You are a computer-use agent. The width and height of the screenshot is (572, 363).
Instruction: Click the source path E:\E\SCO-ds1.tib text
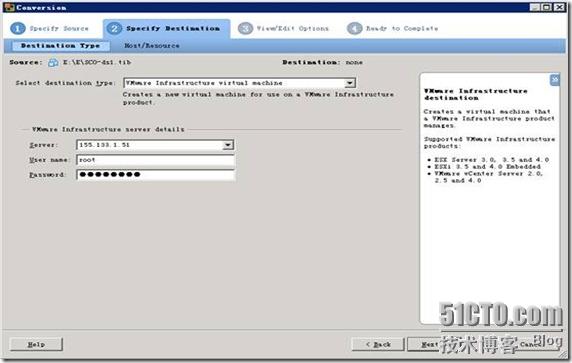tap(97, 62)
